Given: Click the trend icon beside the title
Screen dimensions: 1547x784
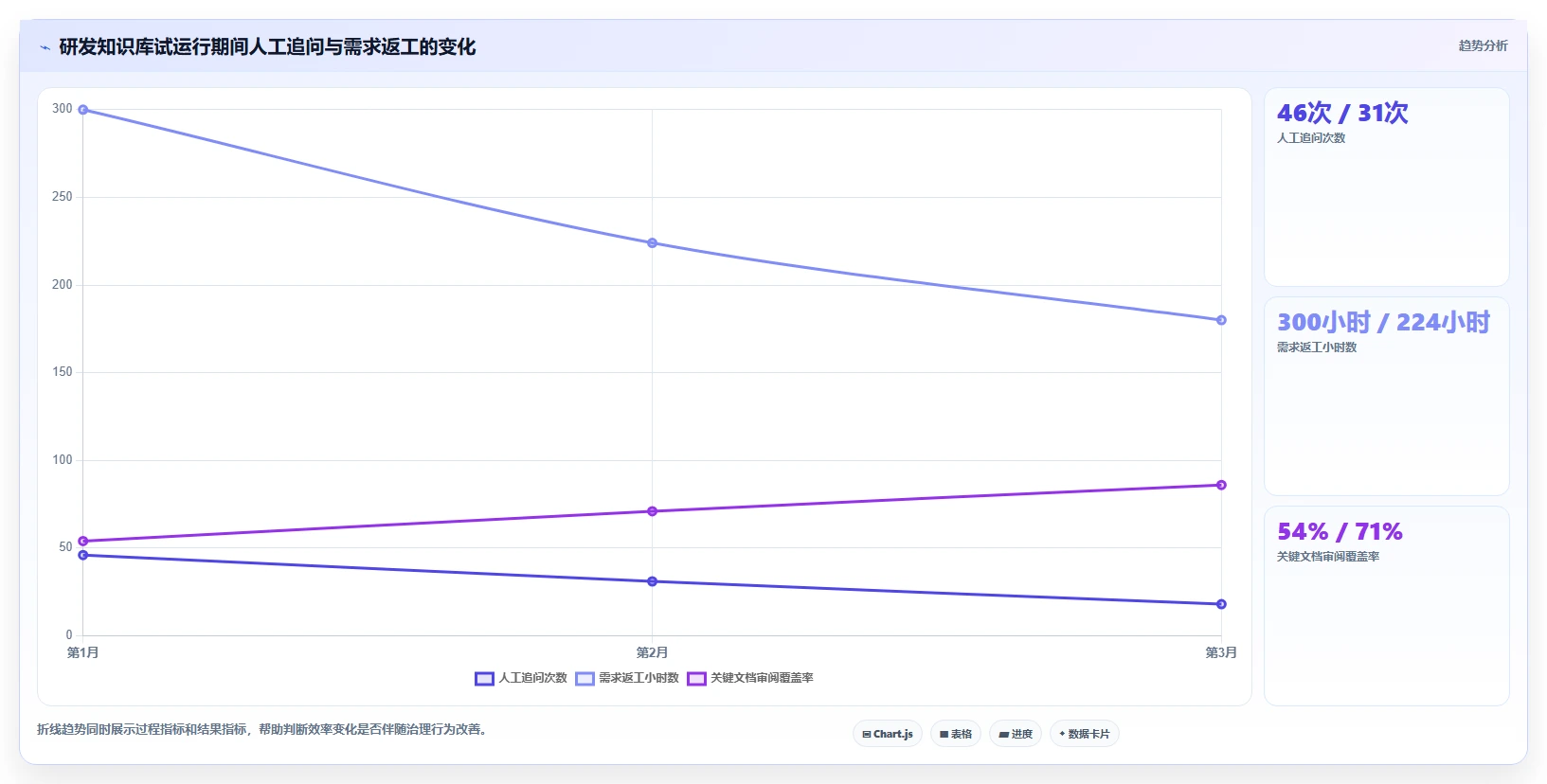Looking at the screenshot, I should pyautogui.click(x=45, y=47).
